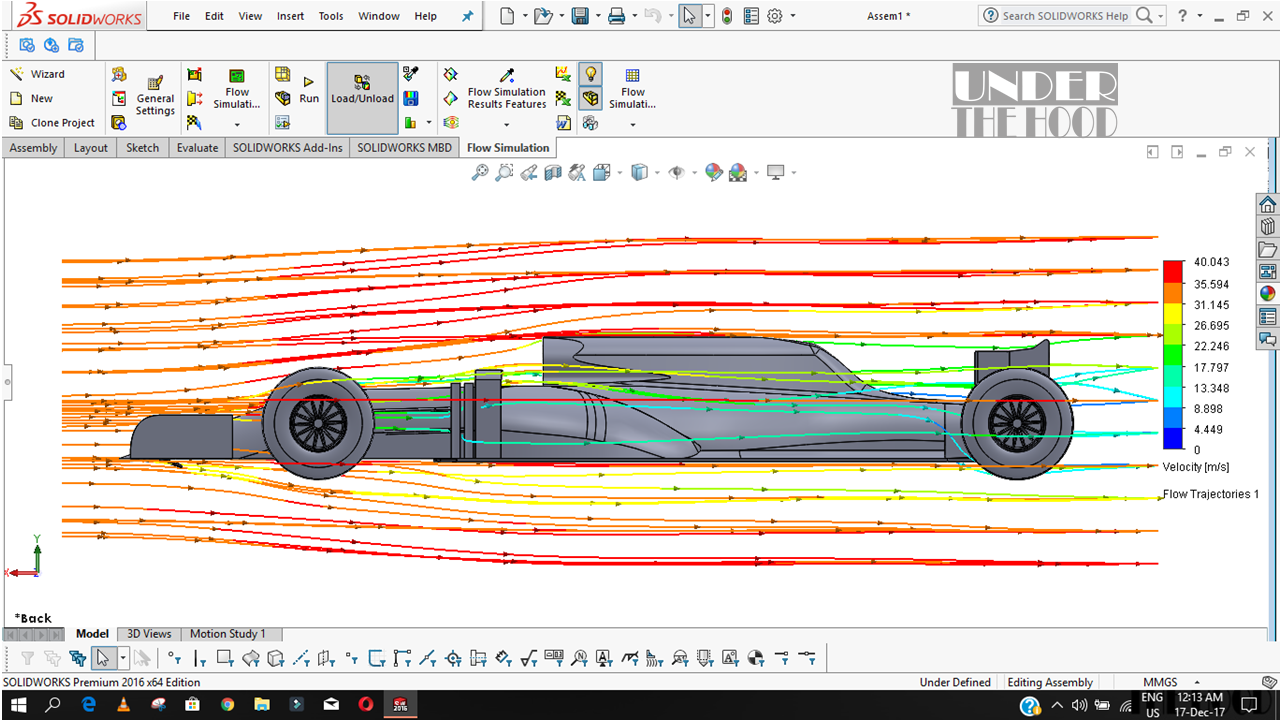Toggle the lightbulb lighting icon

[590, 74]
